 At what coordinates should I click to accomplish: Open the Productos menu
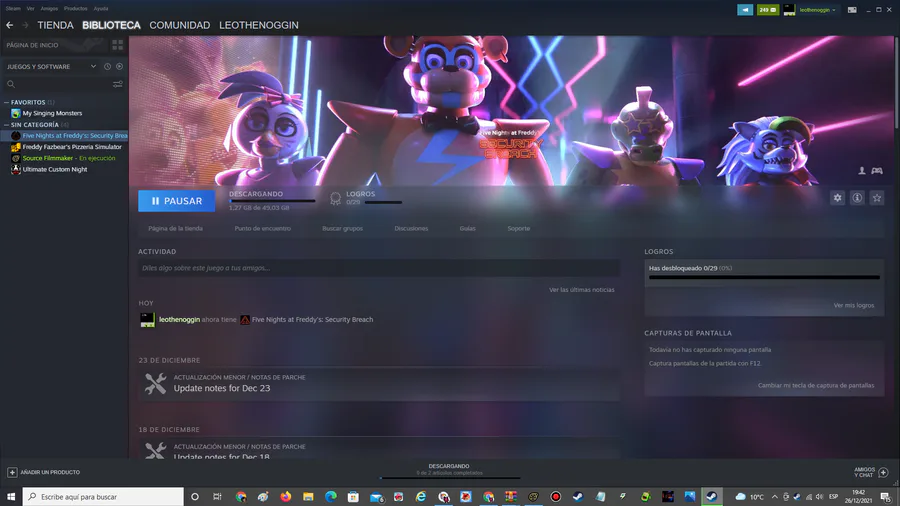pos(76,9)
